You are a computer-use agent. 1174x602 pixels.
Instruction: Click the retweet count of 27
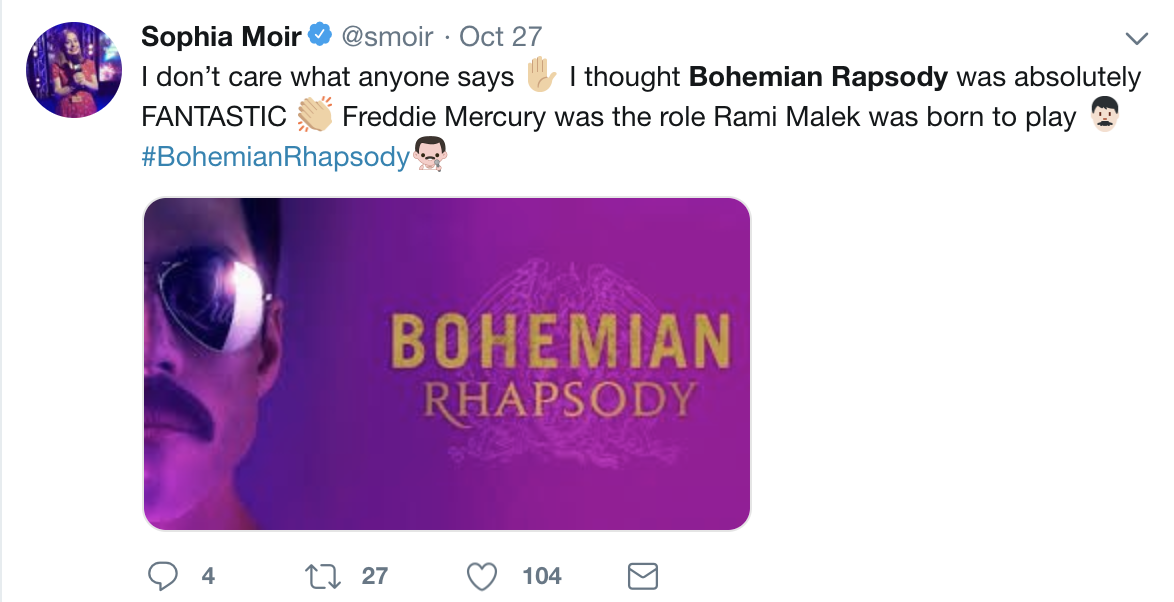[375, 576]
